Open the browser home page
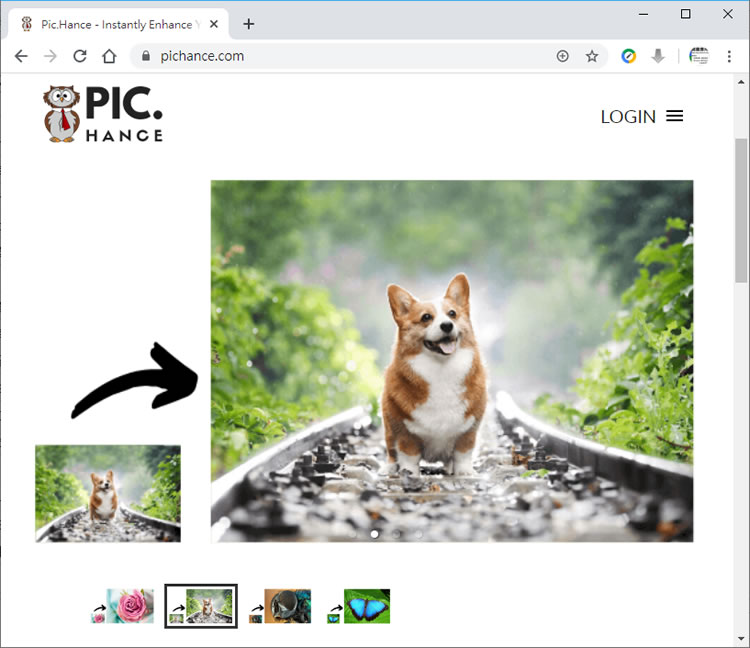Image resolution: width=750 pixels, height=648 pixels. coord(110,56)
